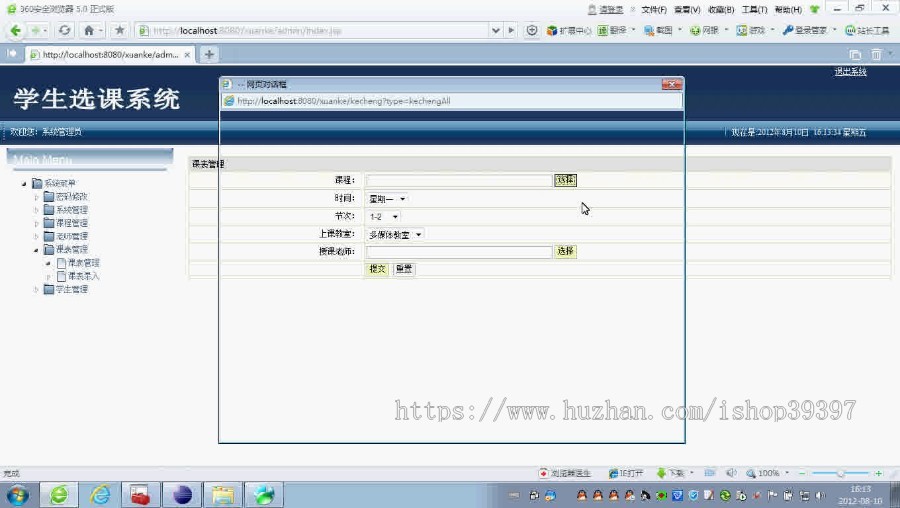Expand the 学生管理 folder
The image size is (900, 508).
[36, 289]
